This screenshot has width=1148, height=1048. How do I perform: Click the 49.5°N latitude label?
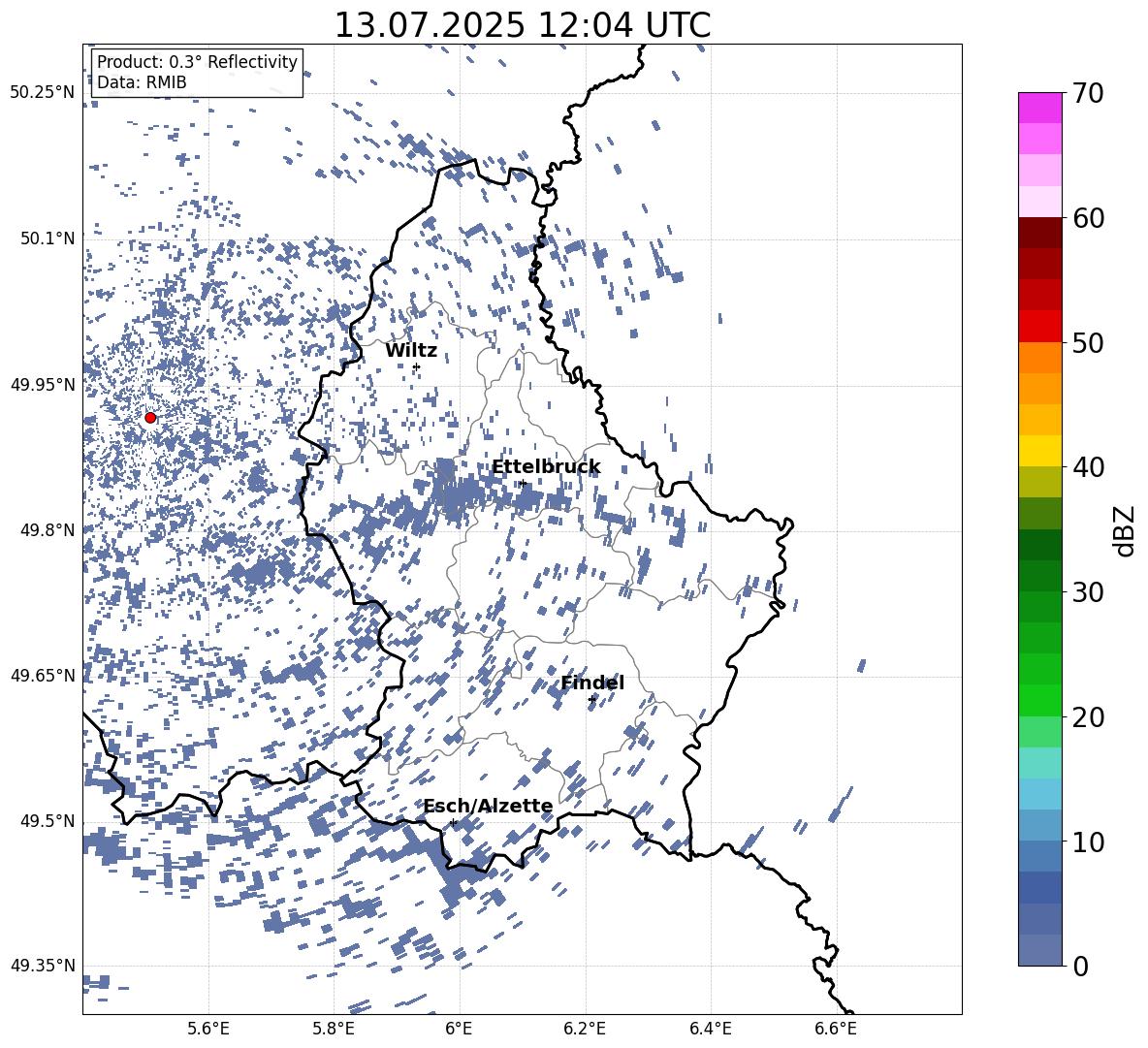tap(48, 821)
